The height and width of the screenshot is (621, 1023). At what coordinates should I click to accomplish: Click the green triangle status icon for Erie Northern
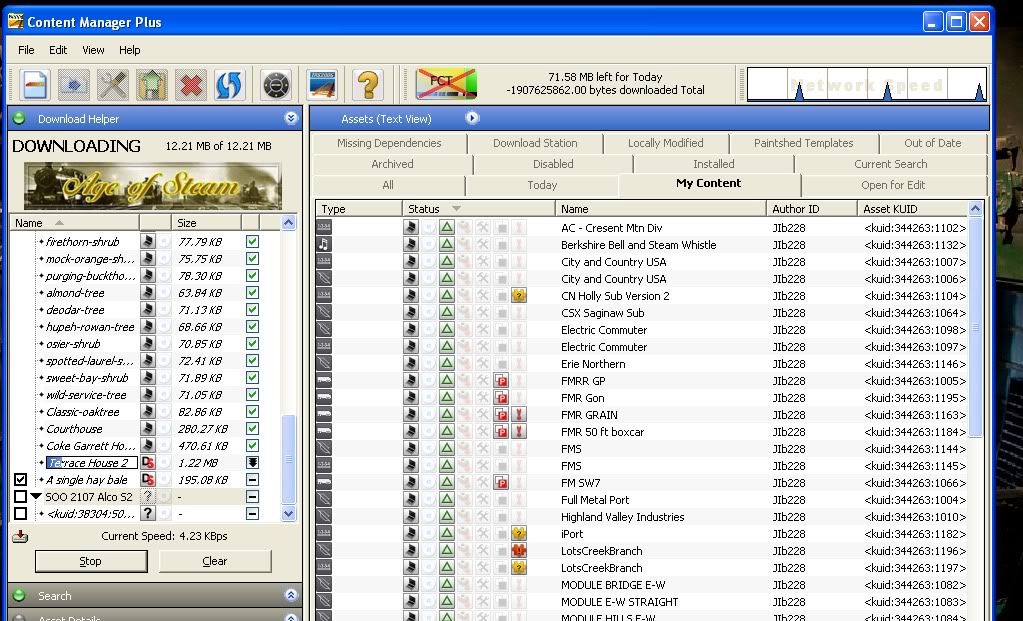click(447, 363)
